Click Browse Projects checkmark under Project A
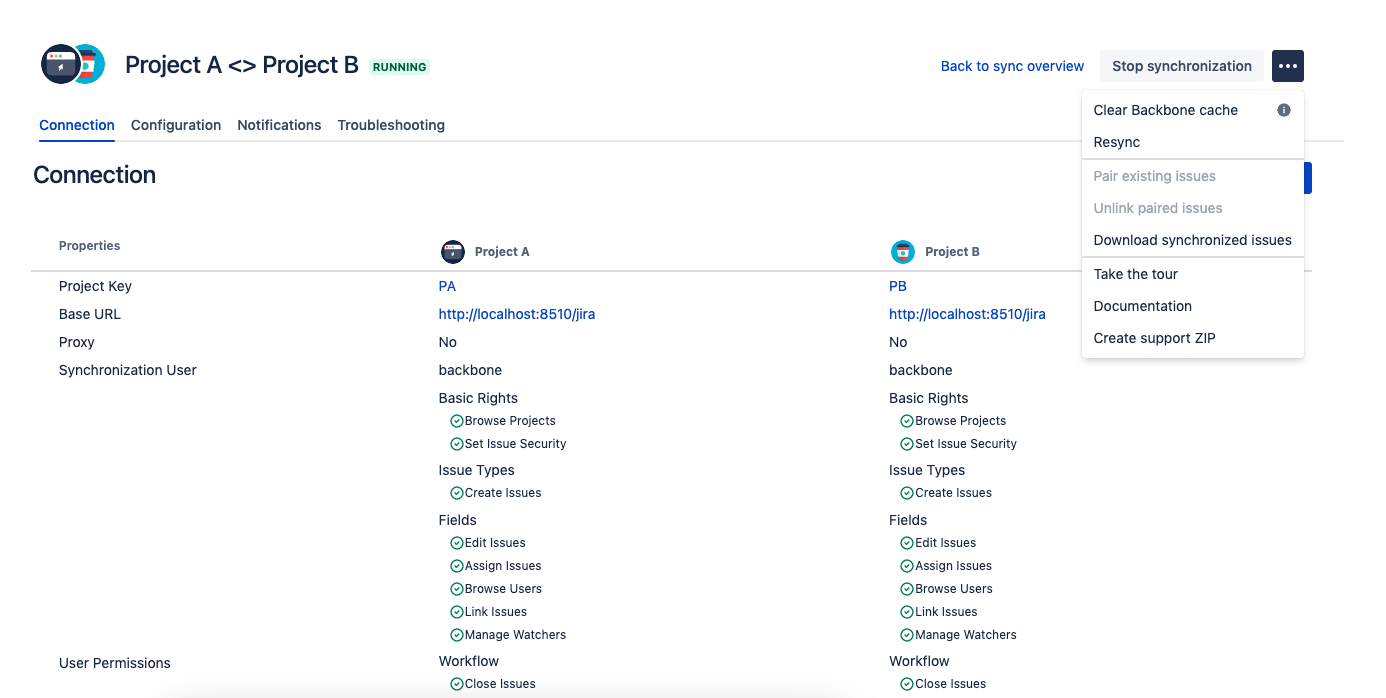1386x698 pixels. tap(457, 421)
